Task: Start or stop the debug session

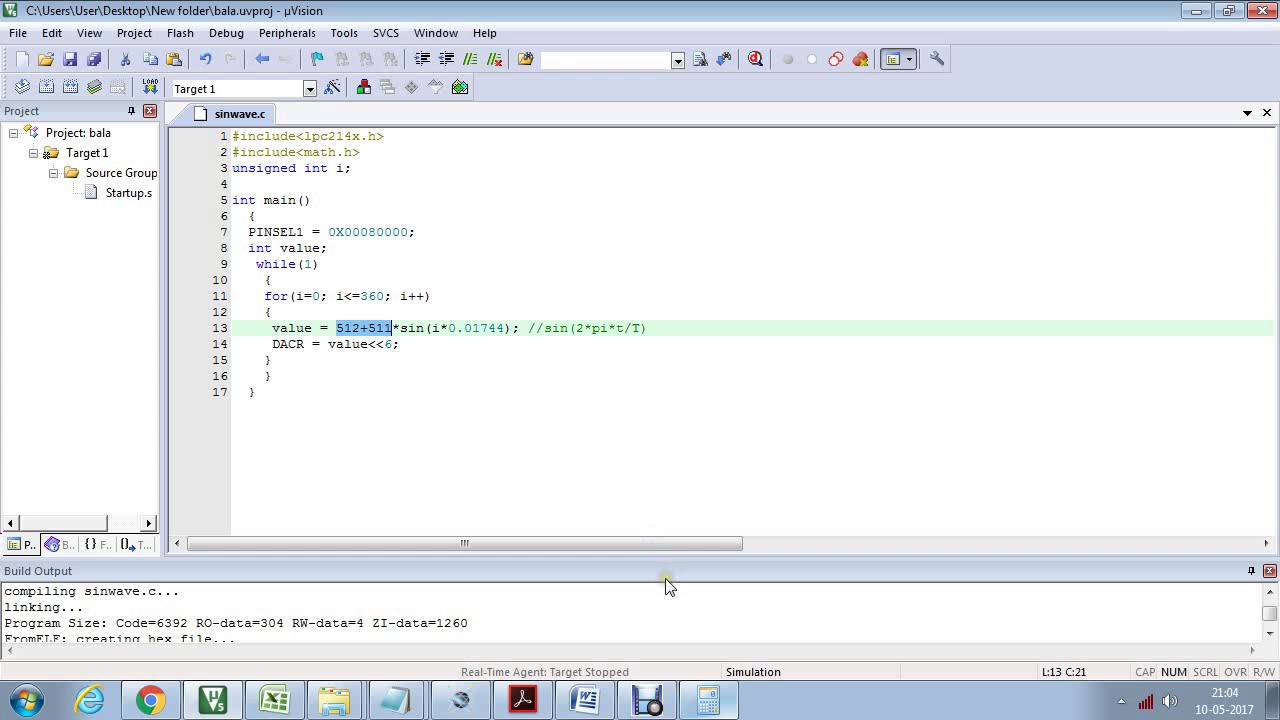Action: [x=756, y=59]
